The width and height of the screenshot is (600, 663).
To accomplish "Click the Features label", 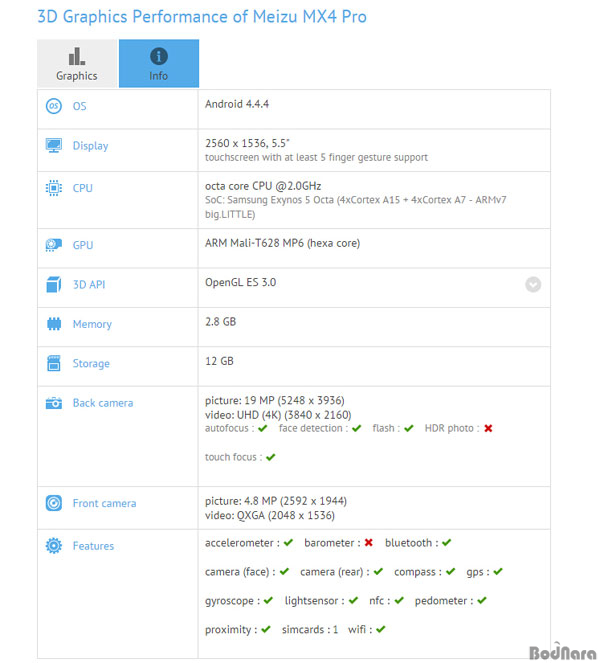I will [93, 546].
